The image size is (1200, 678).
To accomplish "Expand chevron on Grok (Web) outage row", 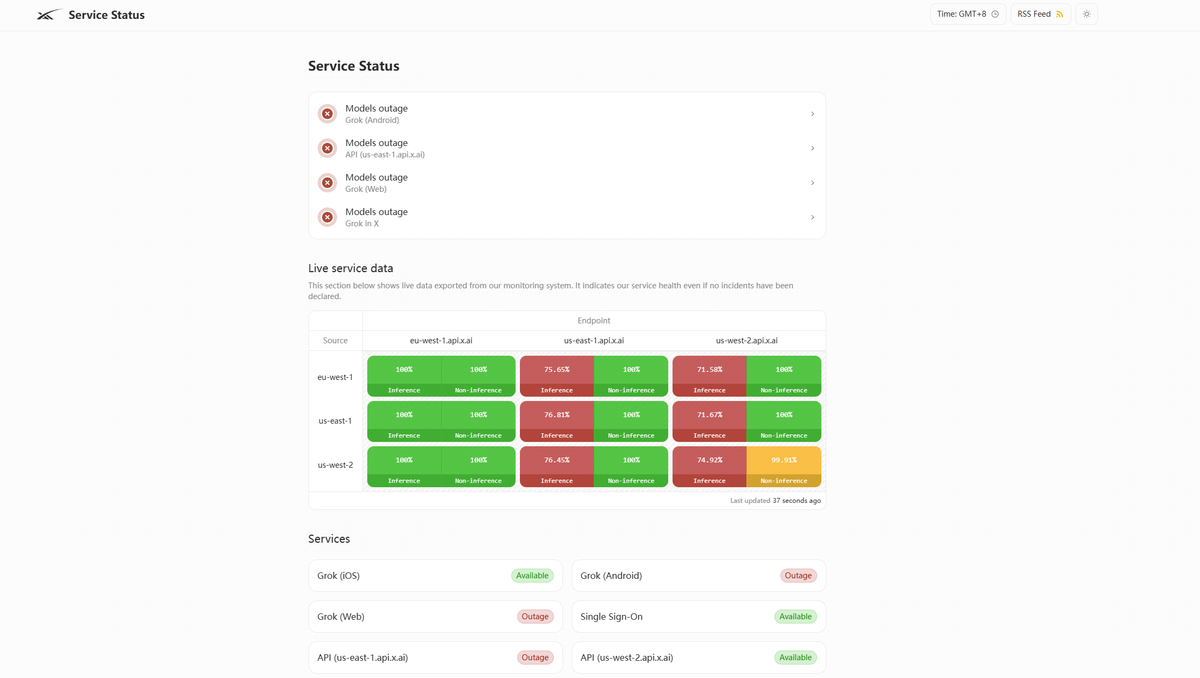I will (812, 183).
